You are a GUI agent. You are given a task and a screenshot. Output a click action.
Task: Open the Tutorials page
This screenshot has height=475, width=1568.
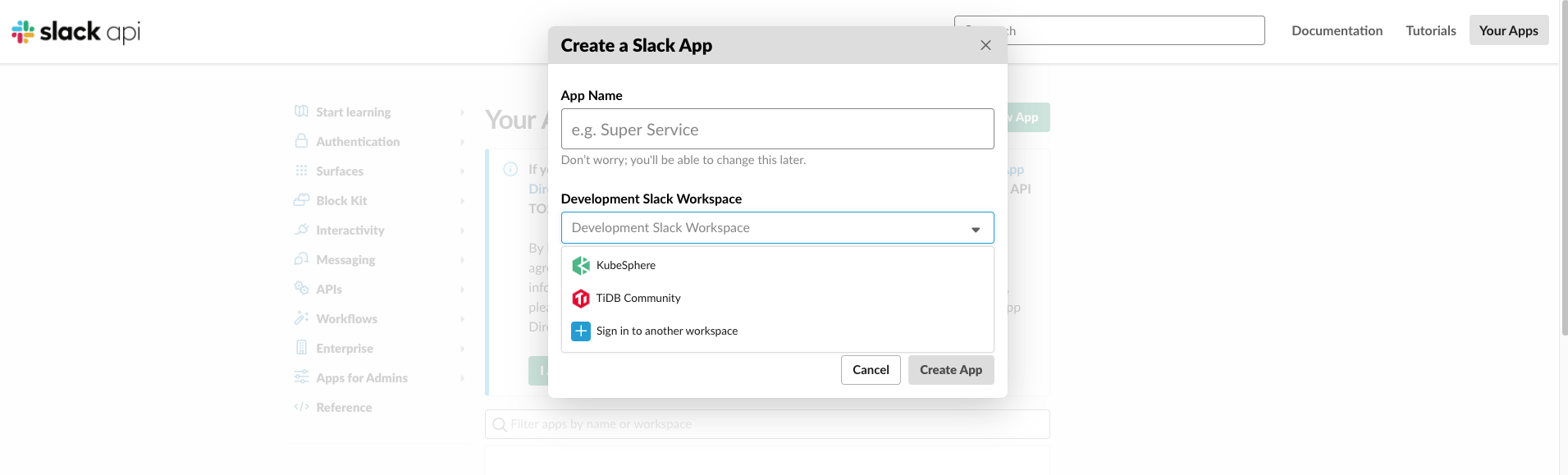pos(1431,30)
